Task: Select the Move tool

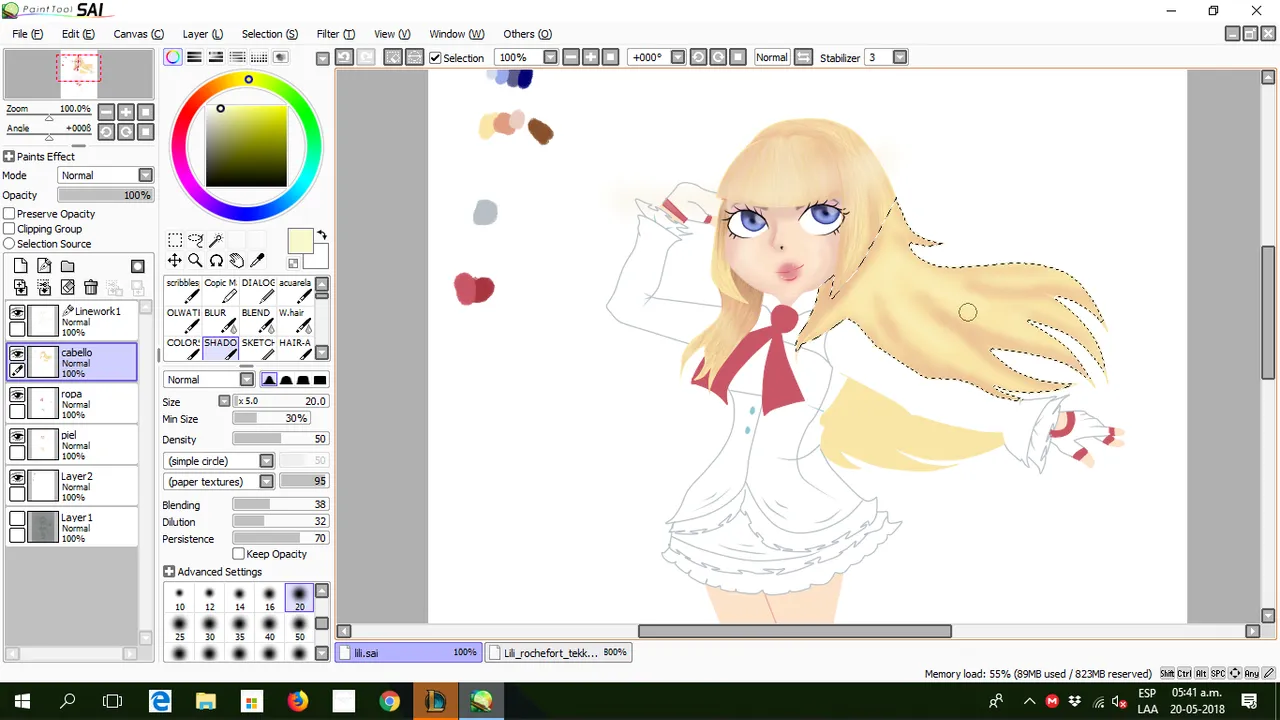Action: point(175,260)
